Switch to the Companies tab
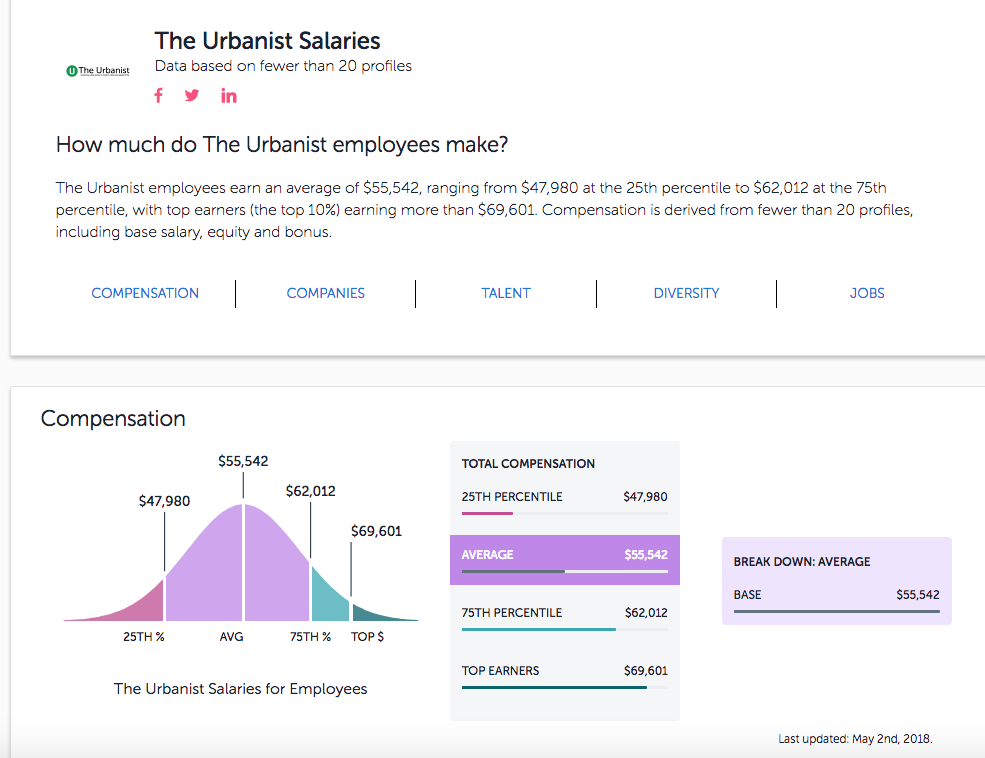The width and height of the screenshot is (985, 758). (326, 293)
